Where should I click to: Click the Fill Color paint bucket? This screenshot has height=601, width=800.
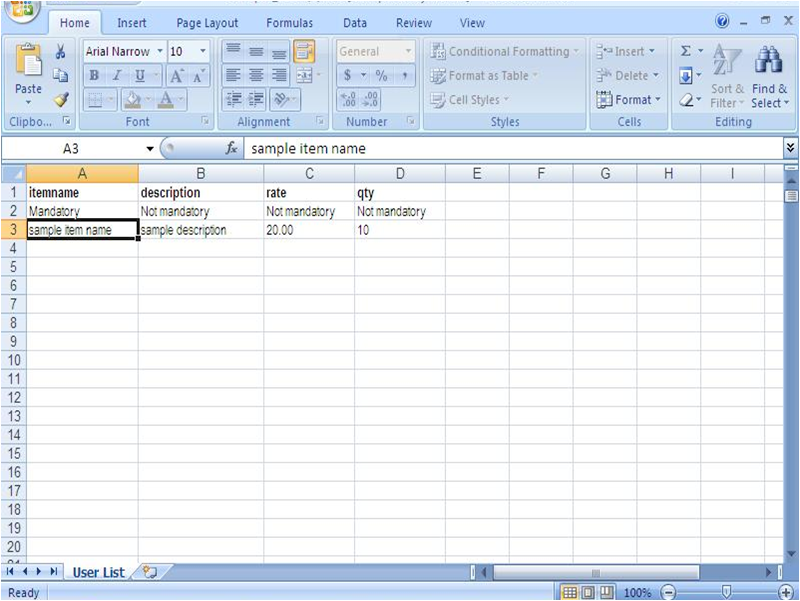pos(133,99)
